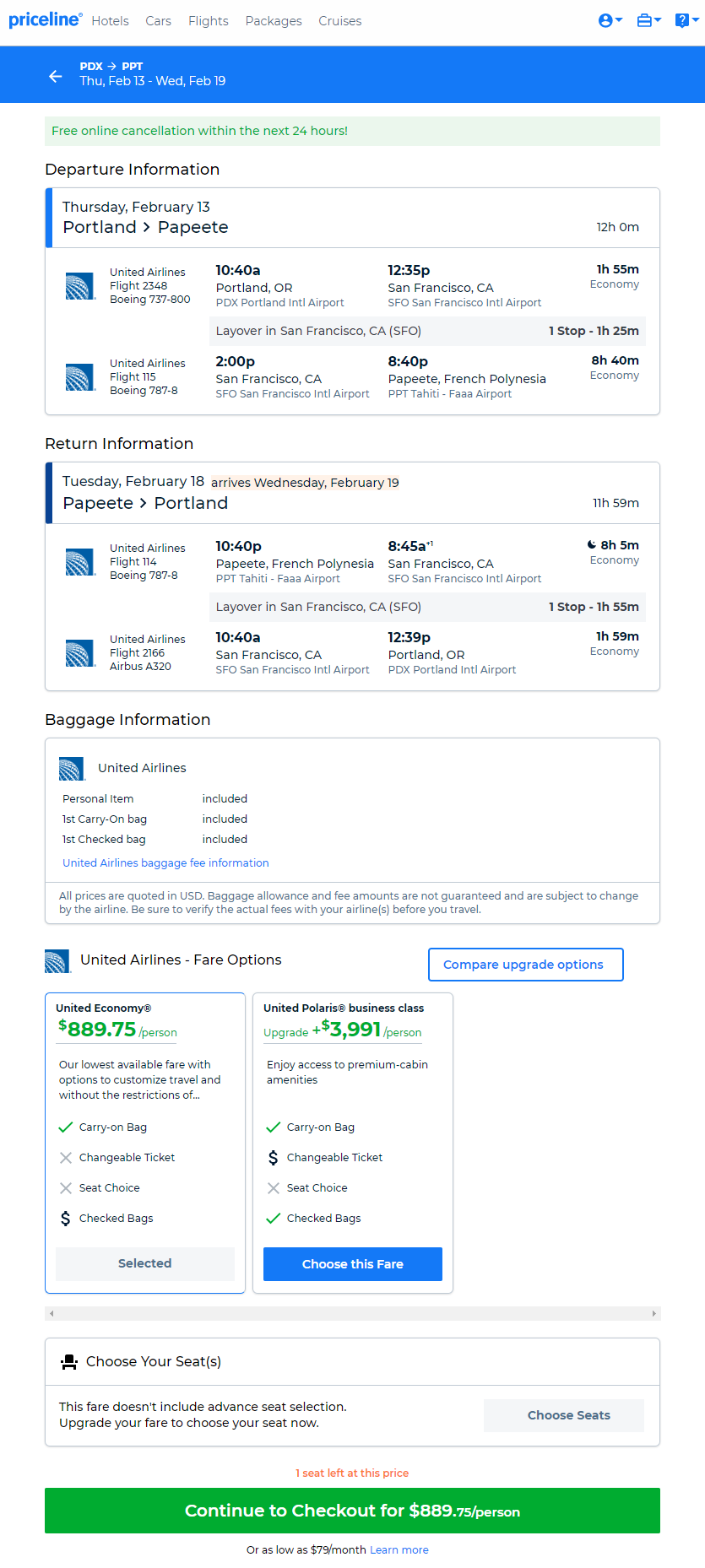
Task: Open the Hotels menu item
Action: click(111, 21)
